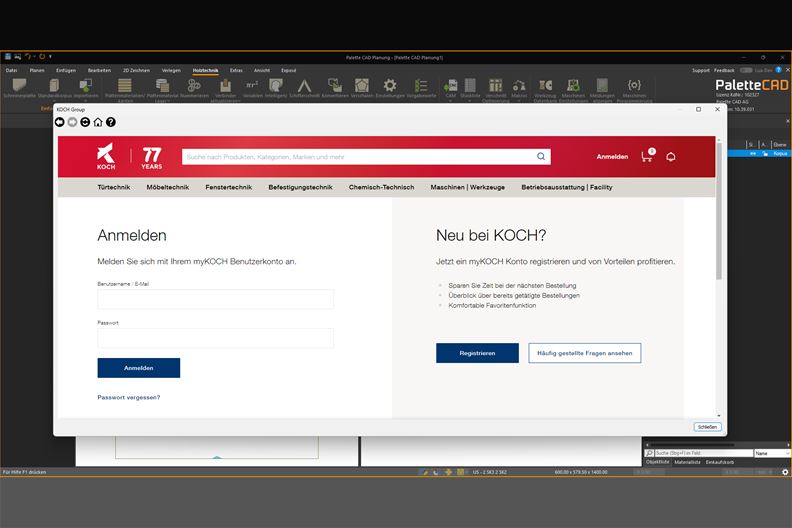Open Werkzeug Datenbank ribbon icon
Viewport: 792px width, 528px height.
(546, 85)
